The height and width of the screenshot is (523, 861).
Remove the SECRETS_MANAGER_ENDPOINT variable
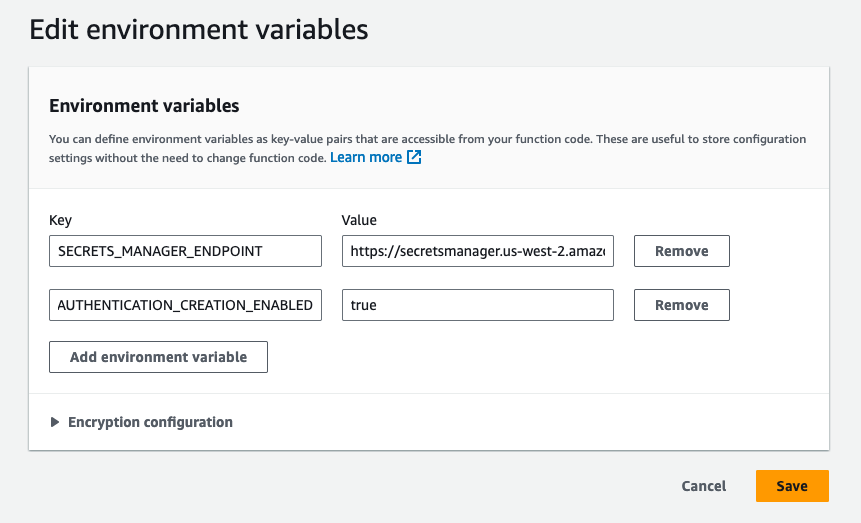681,251
